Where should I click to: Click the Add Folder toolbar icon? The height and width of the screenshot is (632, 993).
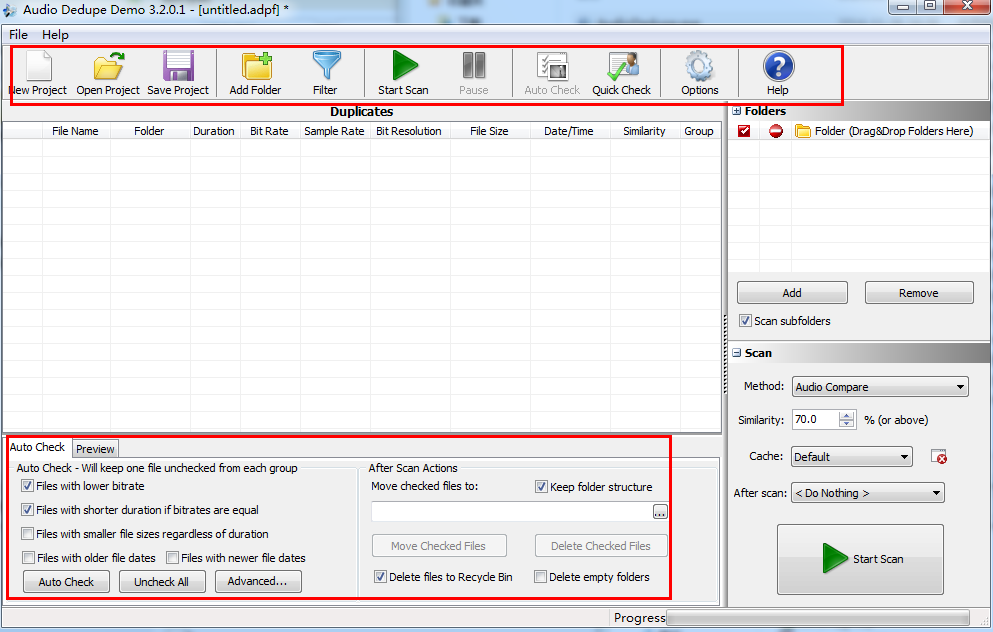coord(256,66)
